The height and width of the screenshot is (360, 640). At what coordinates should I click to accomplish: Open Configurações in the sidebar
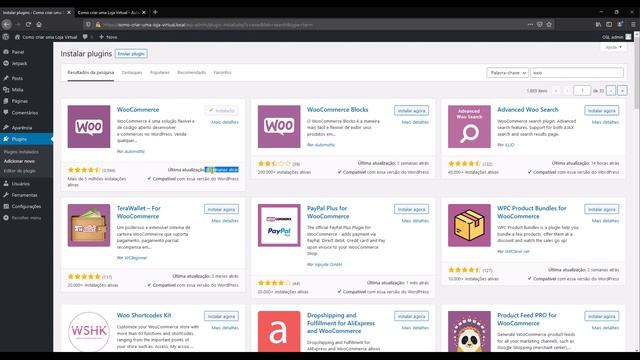[x=26, y=207]
